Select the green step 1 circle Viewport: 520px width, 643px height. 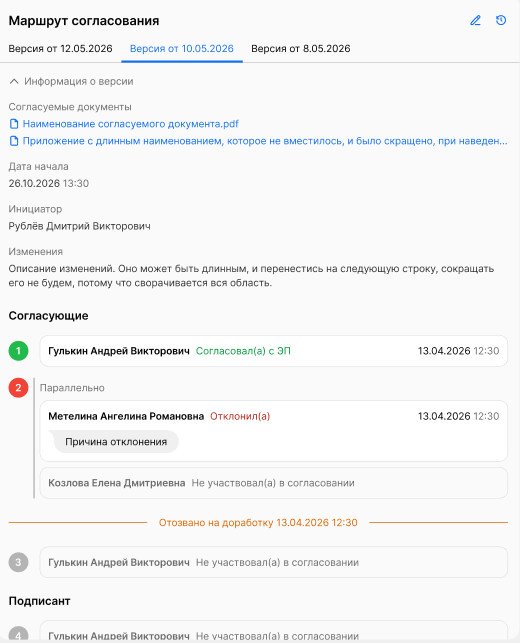(18, 351)
